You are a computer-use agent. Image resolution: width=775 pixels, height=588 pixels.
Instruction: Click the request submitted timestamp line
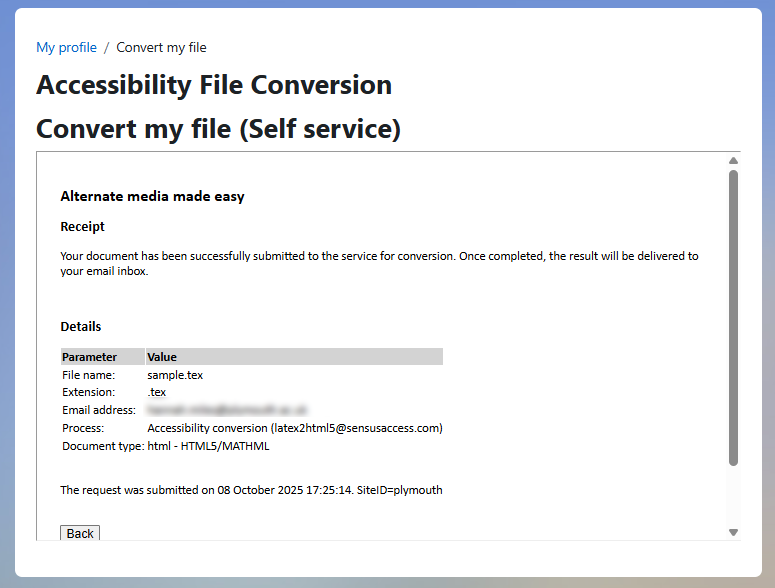pos(251,490)
